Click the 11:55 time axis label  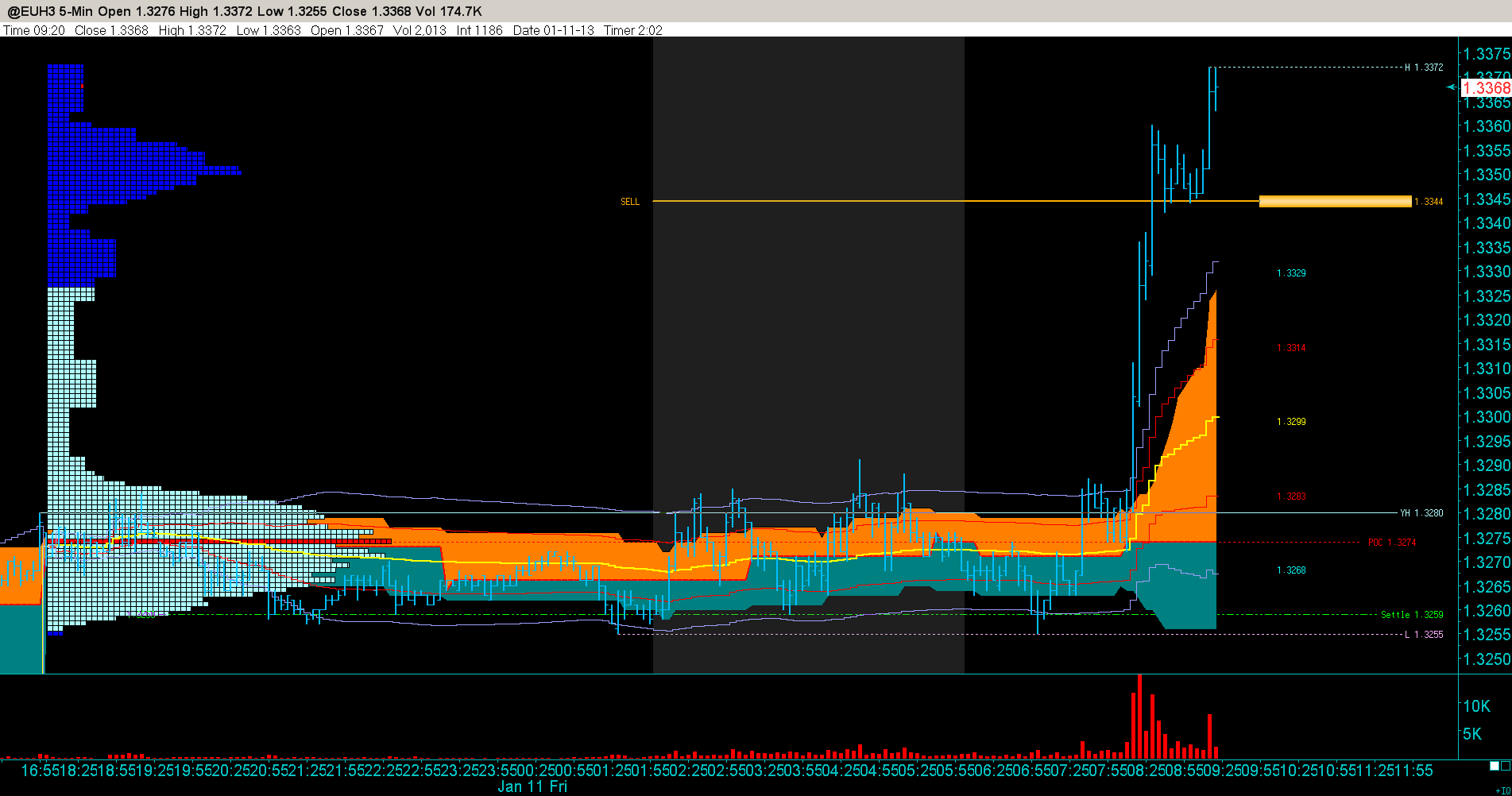point(1413,770)
